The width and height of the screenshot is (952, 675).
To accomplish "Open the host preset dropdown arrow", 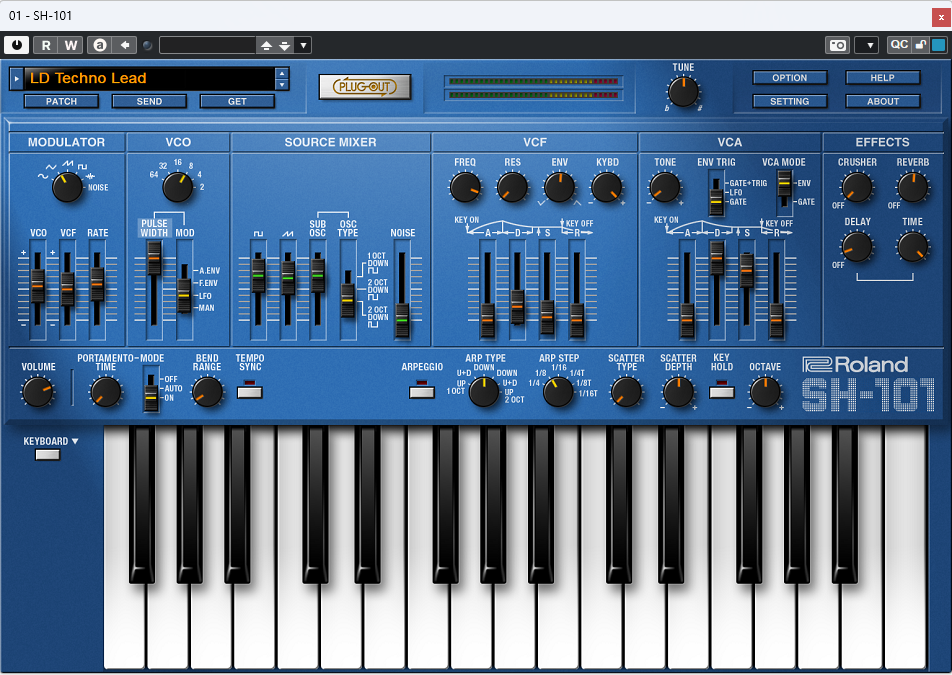I will tap(303, 46).
